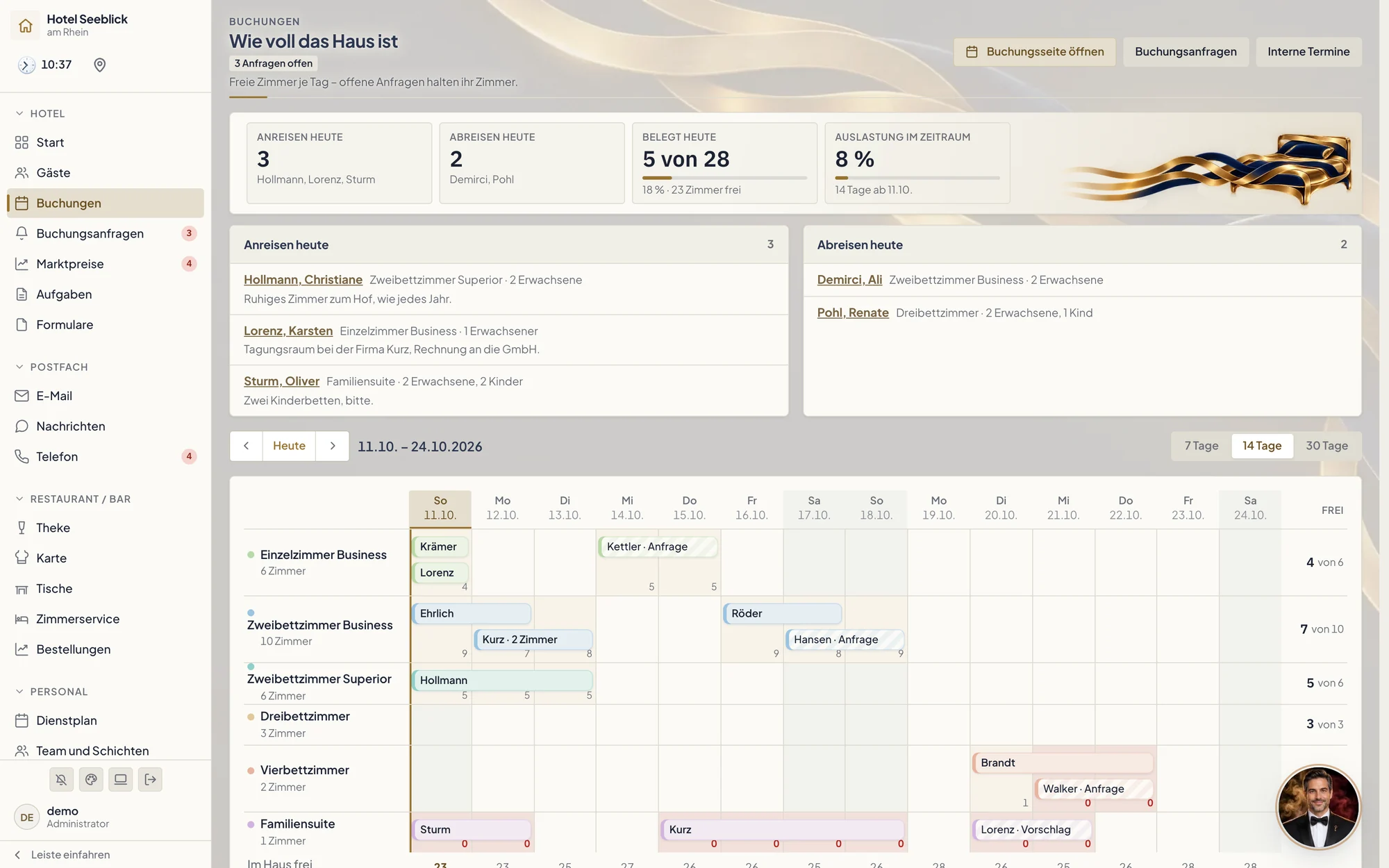Open theme palette icon in sidebar footer
This screenshot has height=868, width=1389.
click(91, 779)
